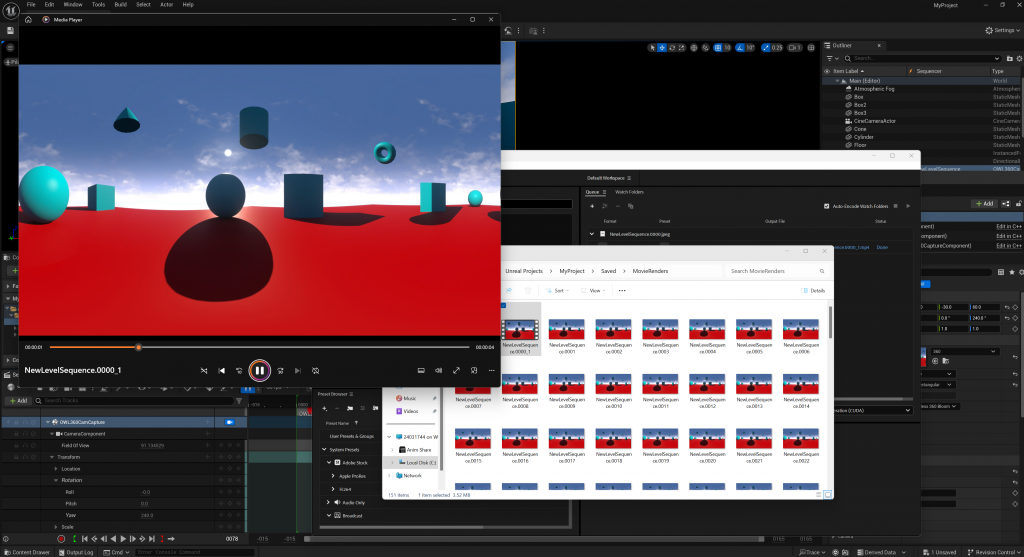Viewport: 1024px width, 557px height.
Task: Switch to Watch Folders tab in encoder
Action: click(x=629, y=192)
